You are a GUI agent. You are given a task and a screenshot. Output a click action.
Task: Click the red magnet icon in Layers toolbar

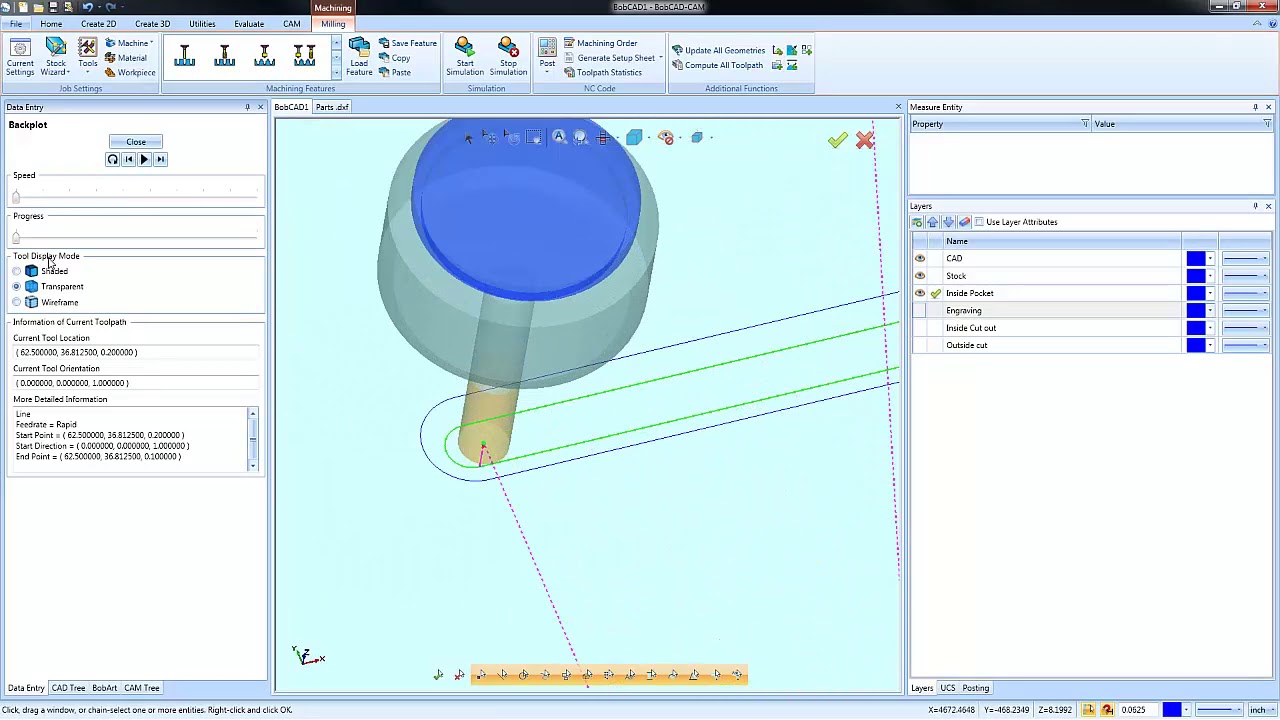[x=965, y=222]
